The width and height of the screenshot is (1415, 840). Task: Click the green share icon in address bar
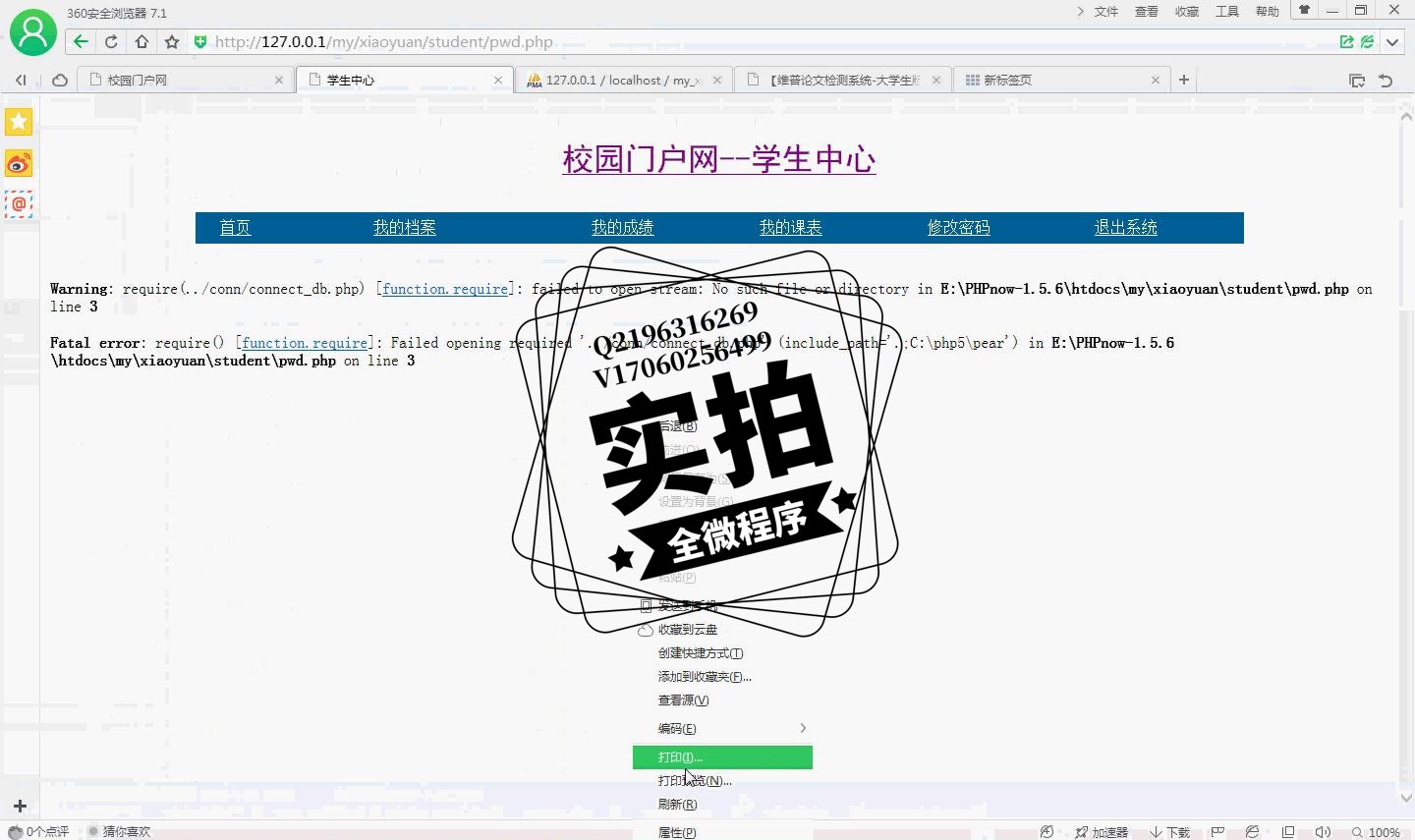pos(1347,41)
